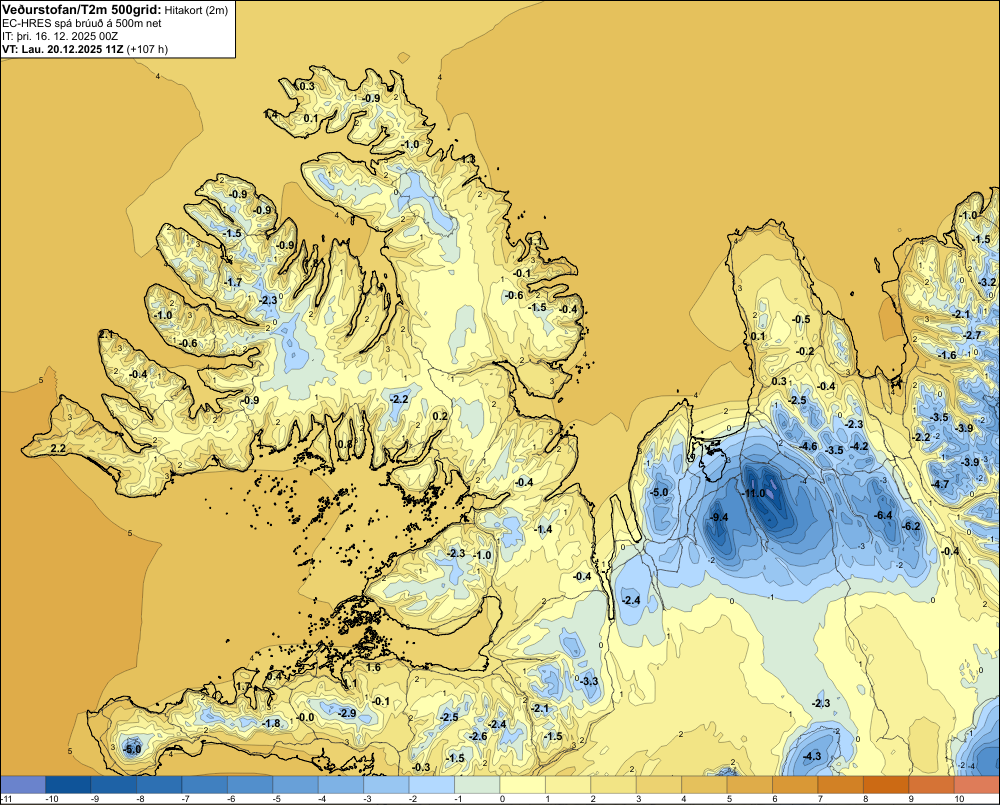The width and height of the screenshot is (1000, 805).
Task: Click the '-4.6' temperature label
Action: tap(808, 446)
